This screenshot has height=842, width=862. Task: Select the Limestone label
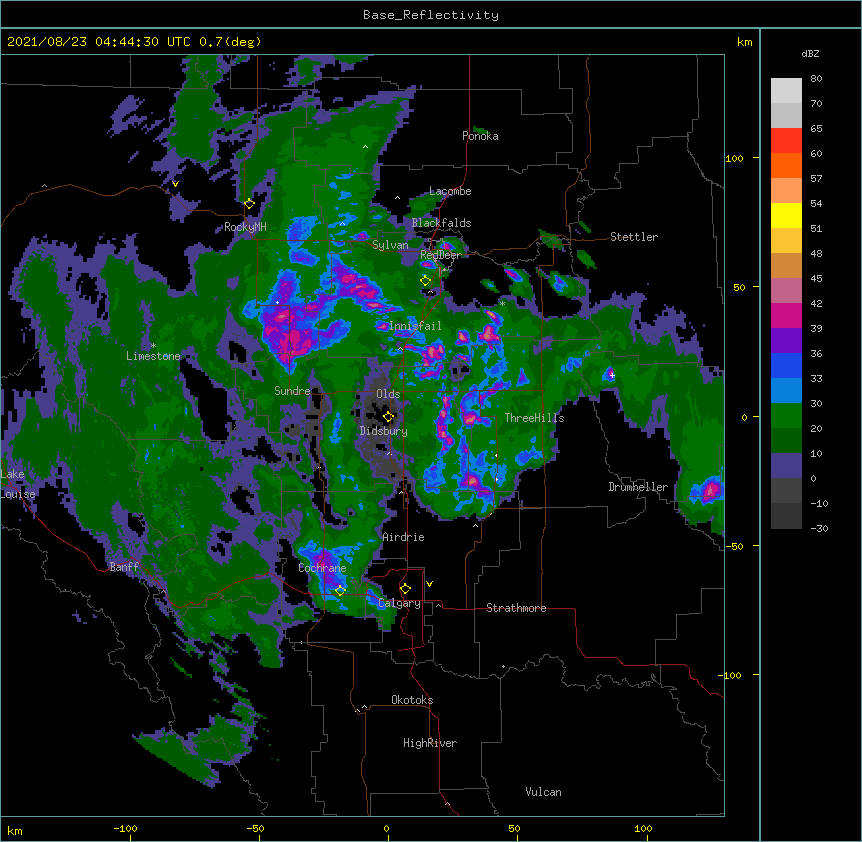click(x=153, y=356)
